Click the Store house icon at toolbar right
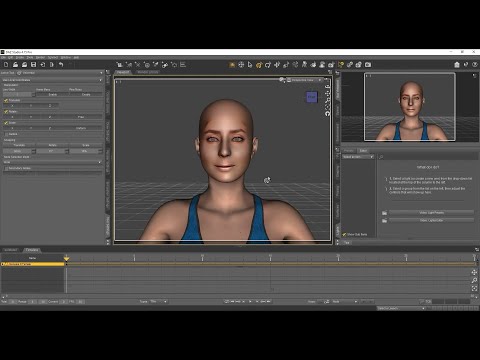The image size is (480, 360). [x=457, y=65]
